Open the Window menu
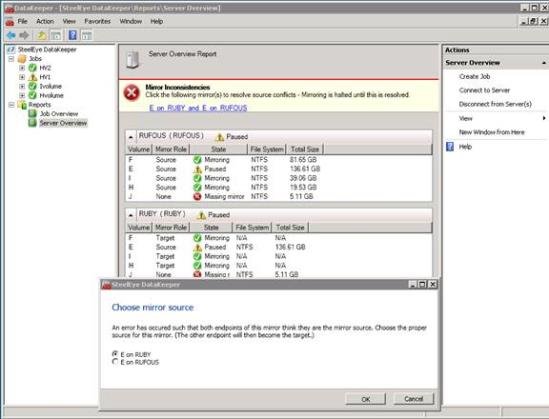549x419 pixels. click(131, 21)
